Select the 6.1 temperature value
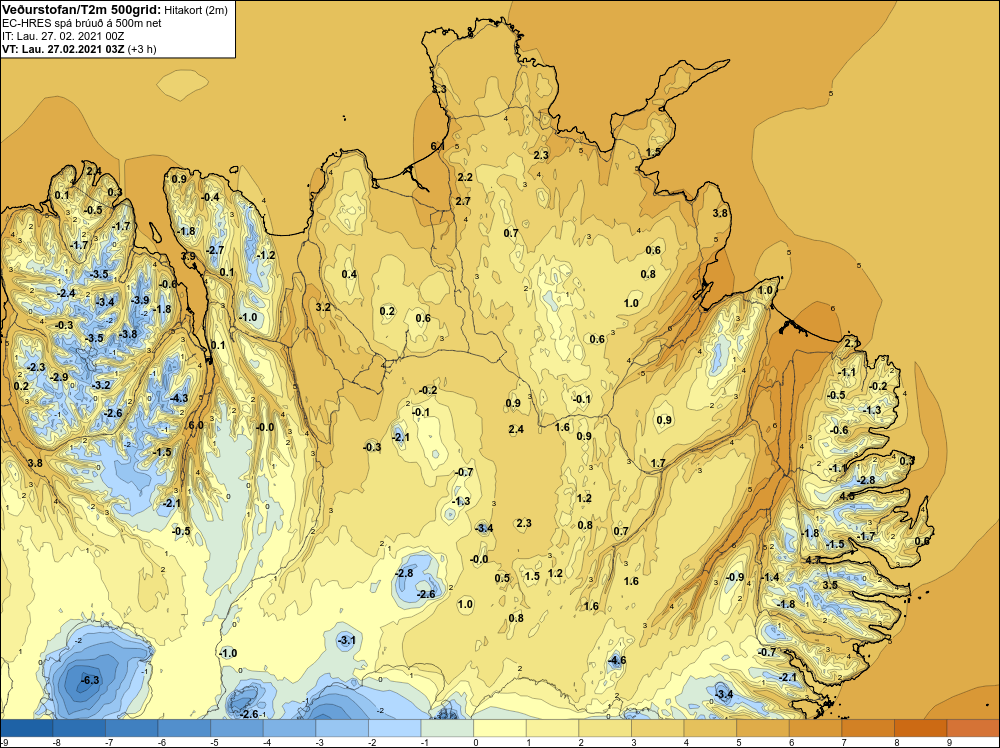Screen dimensions: 1000x748 [x=438, y=146]
